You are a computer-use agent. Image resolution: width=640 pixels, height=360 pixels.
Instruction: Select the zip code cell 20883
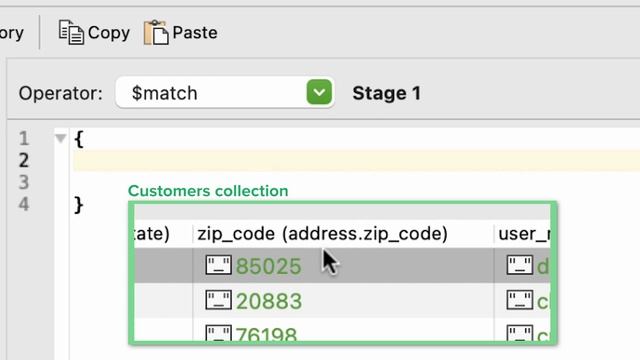[343, 301]
